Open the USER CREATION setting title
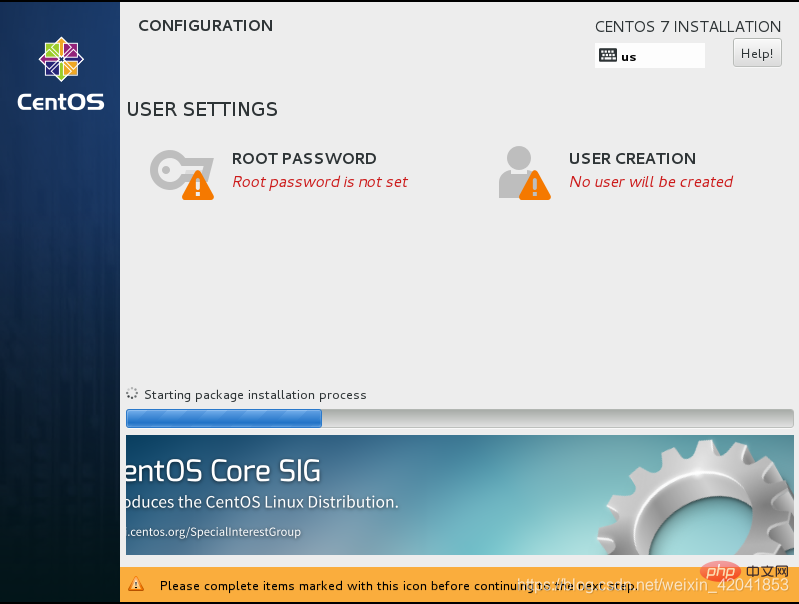The image size is (799, 604). pos(632,159)
